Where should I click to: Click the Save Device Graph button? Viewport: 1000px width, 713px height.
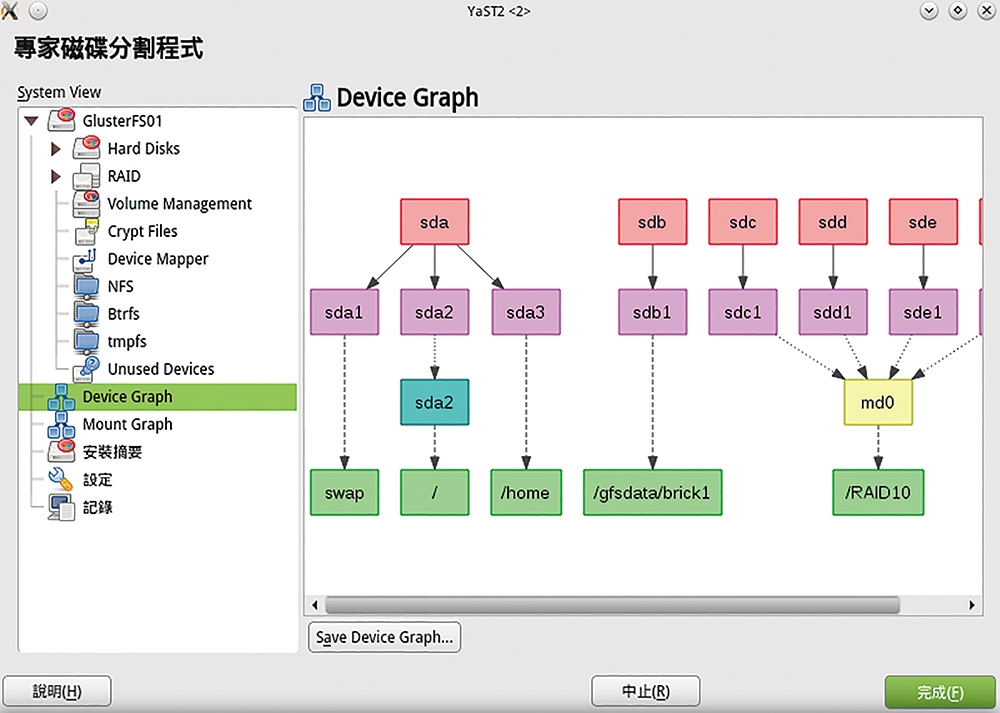coord(385,637)
